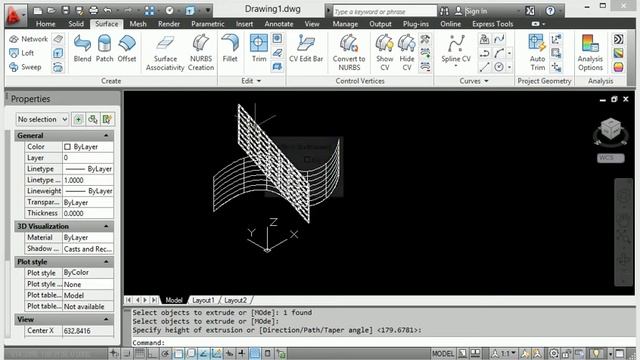Collapse the 3D Visualization section
This screenshot has height=360, width=640.
click(106, 226)
